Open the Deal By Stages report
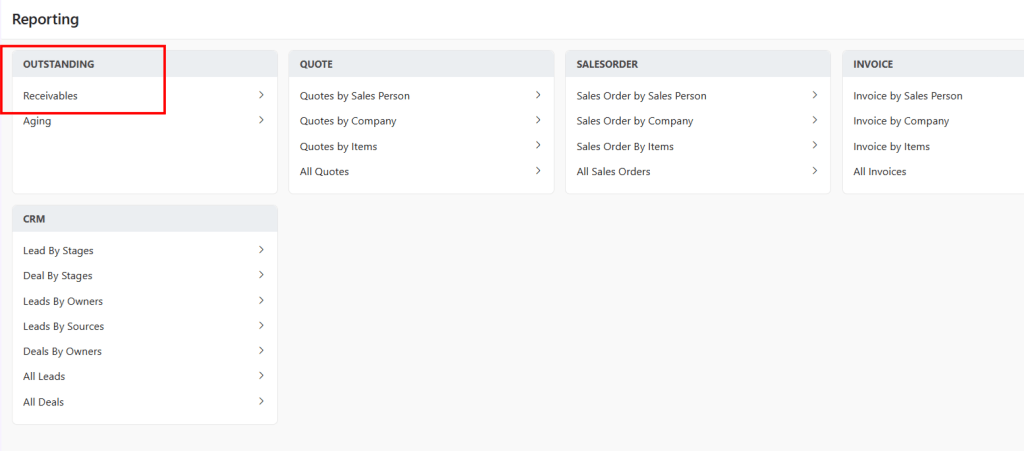 pyautogui.click(x=58, y=275)
